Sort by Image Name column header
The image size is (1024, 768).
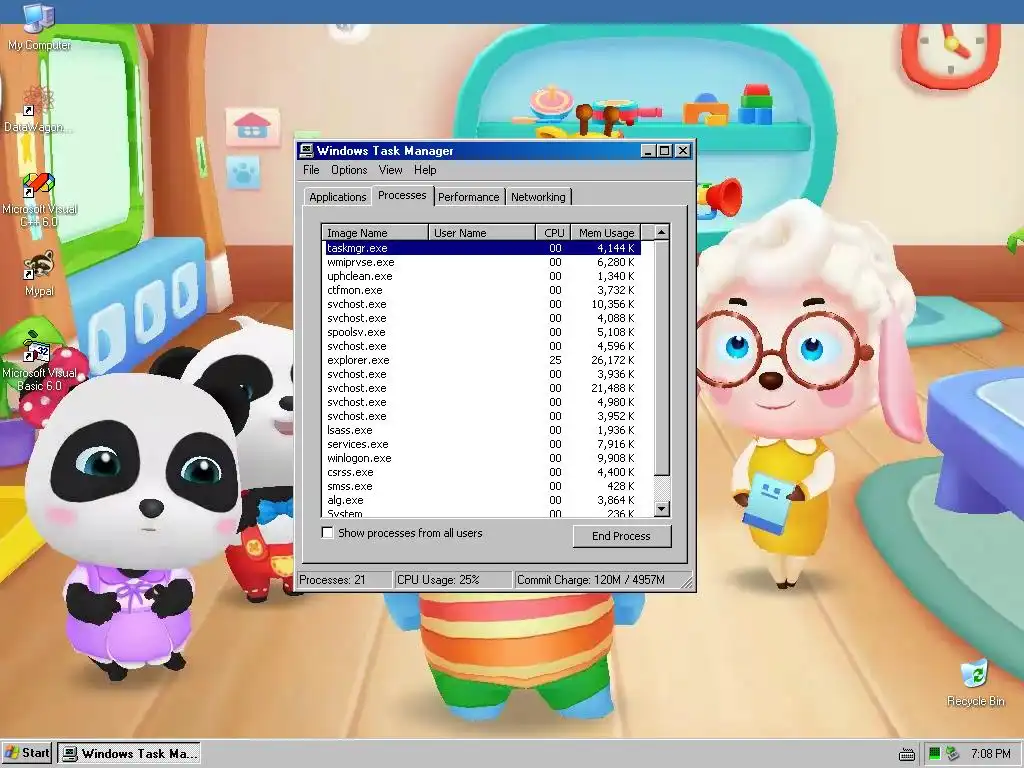(x=375, y=232)
